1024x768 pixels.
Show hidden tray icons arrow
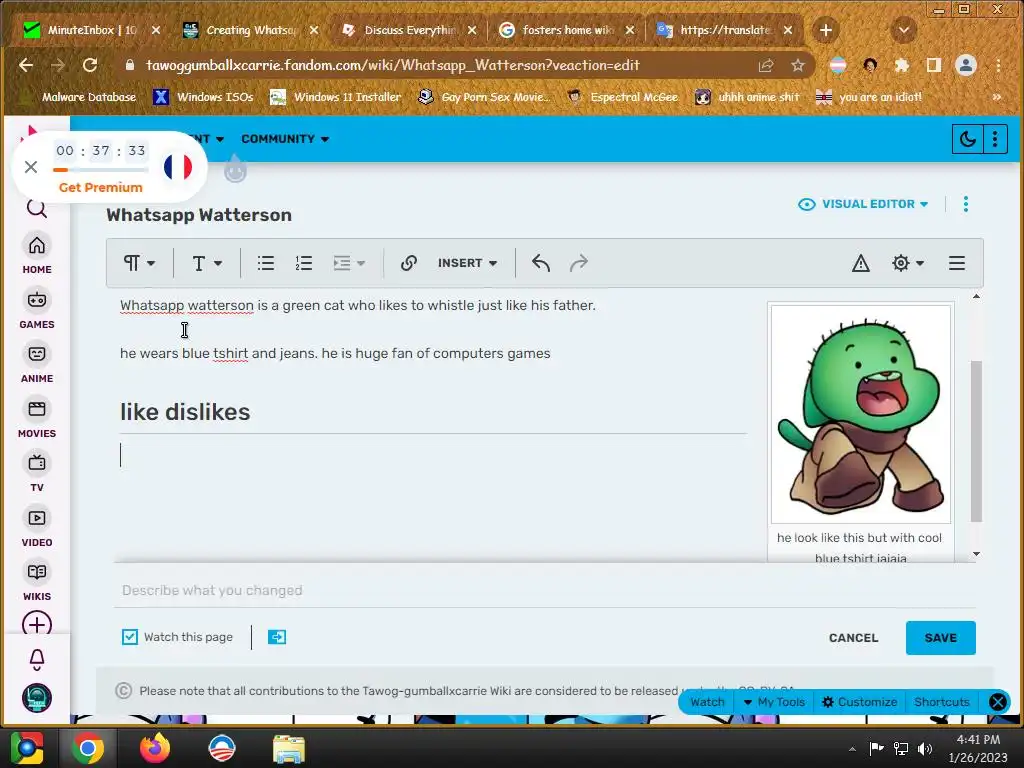[x=852, y=748]
